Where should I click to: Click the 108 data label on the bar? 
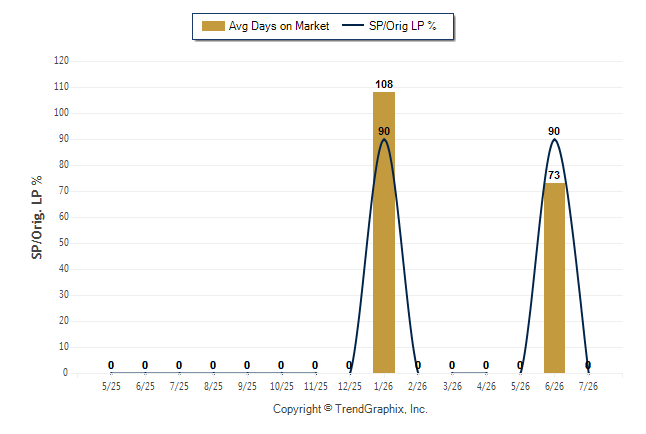coord(384,84)
